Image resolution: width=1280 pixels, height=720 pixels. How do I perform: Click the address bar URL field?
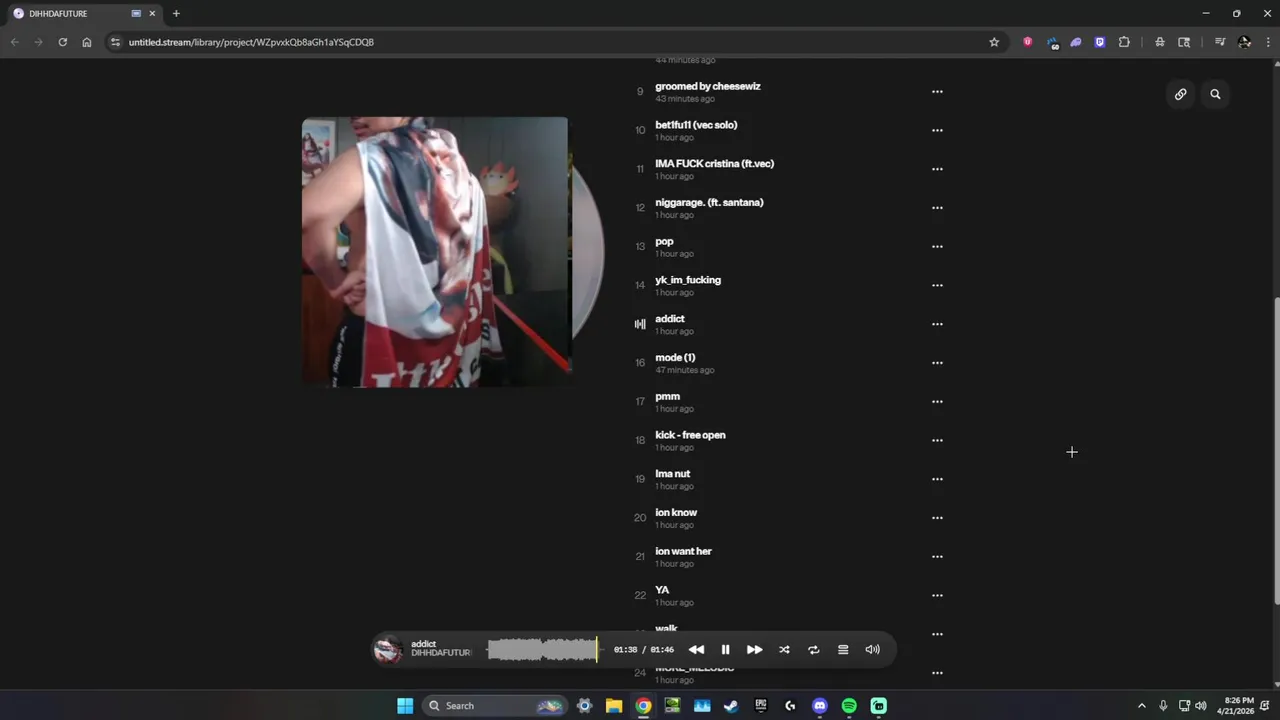click(x=550, y=42)
